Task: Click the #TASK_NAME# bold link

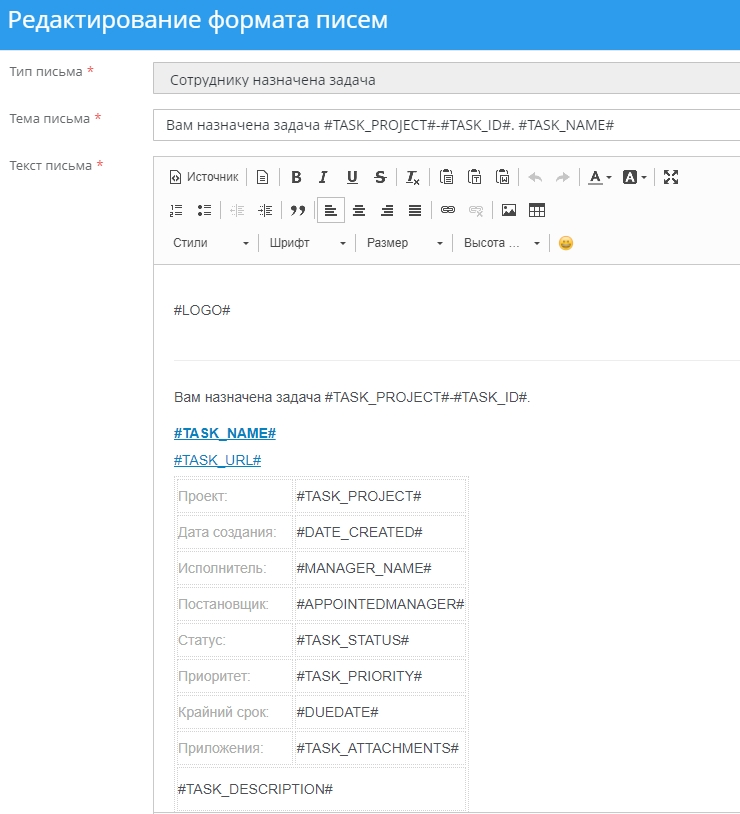Action: pyautogui.click(x=224, y=433)
